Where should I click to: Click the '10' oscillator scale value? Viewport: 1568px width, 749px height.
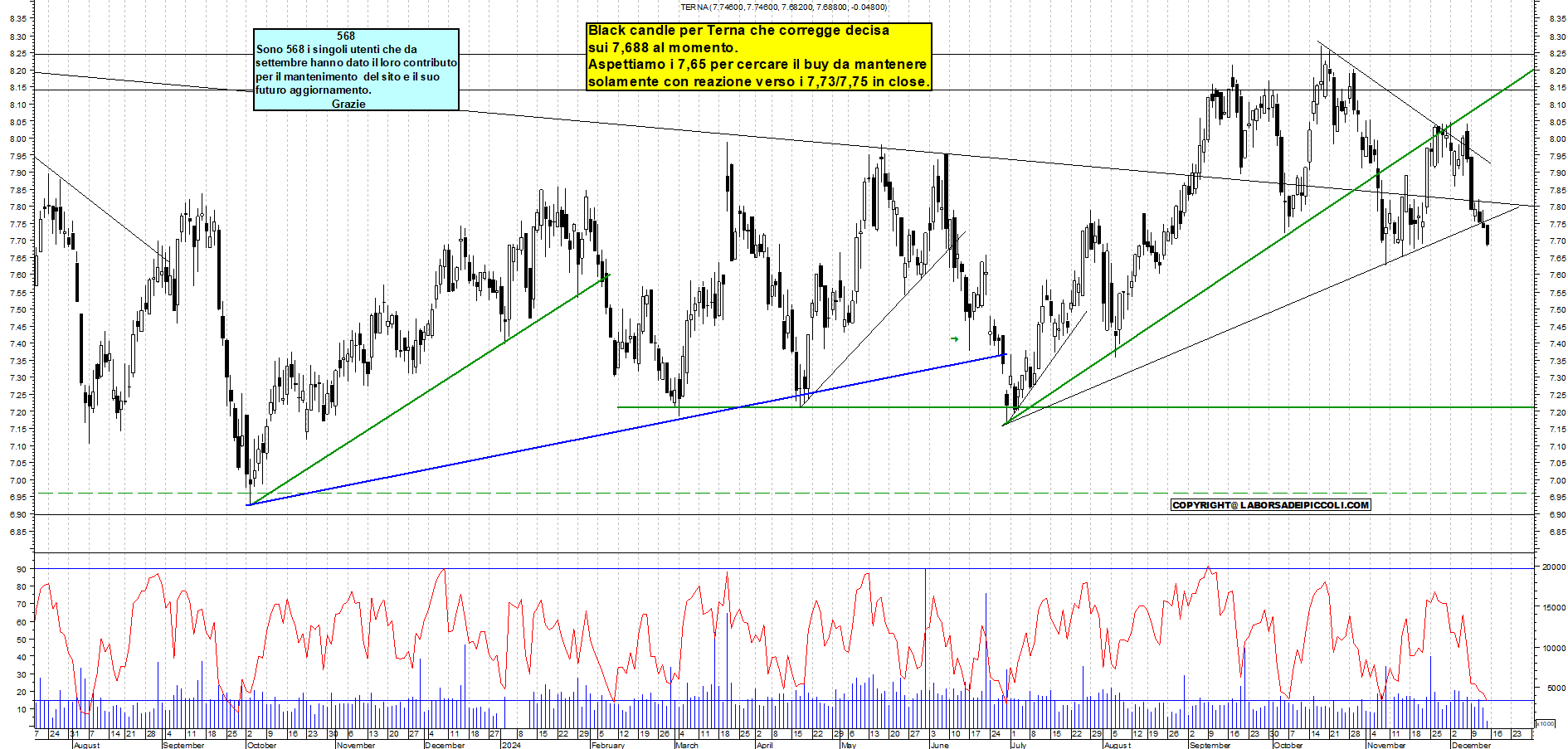(x=21, y=709)
